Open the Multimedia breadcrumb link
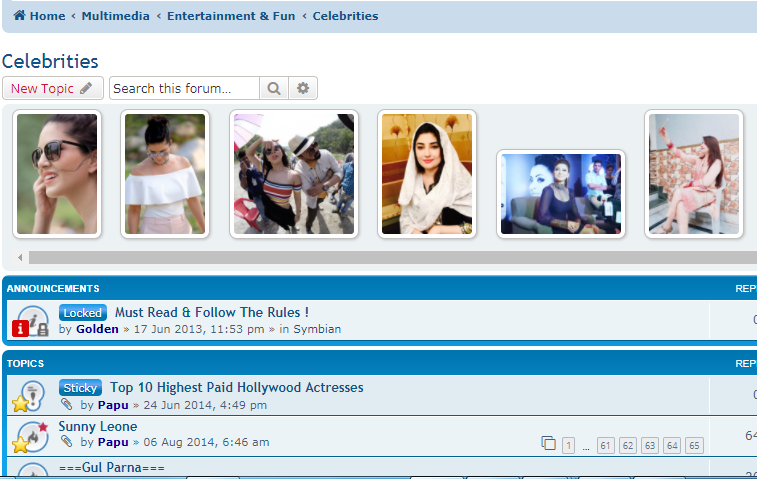The height and width of the screenshot is (479, 757). point(115,16)
